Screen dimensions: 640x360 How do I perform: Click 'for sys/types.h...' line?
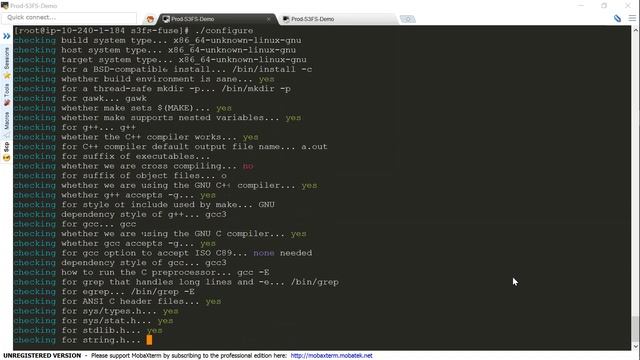click(x=96, y=311)
